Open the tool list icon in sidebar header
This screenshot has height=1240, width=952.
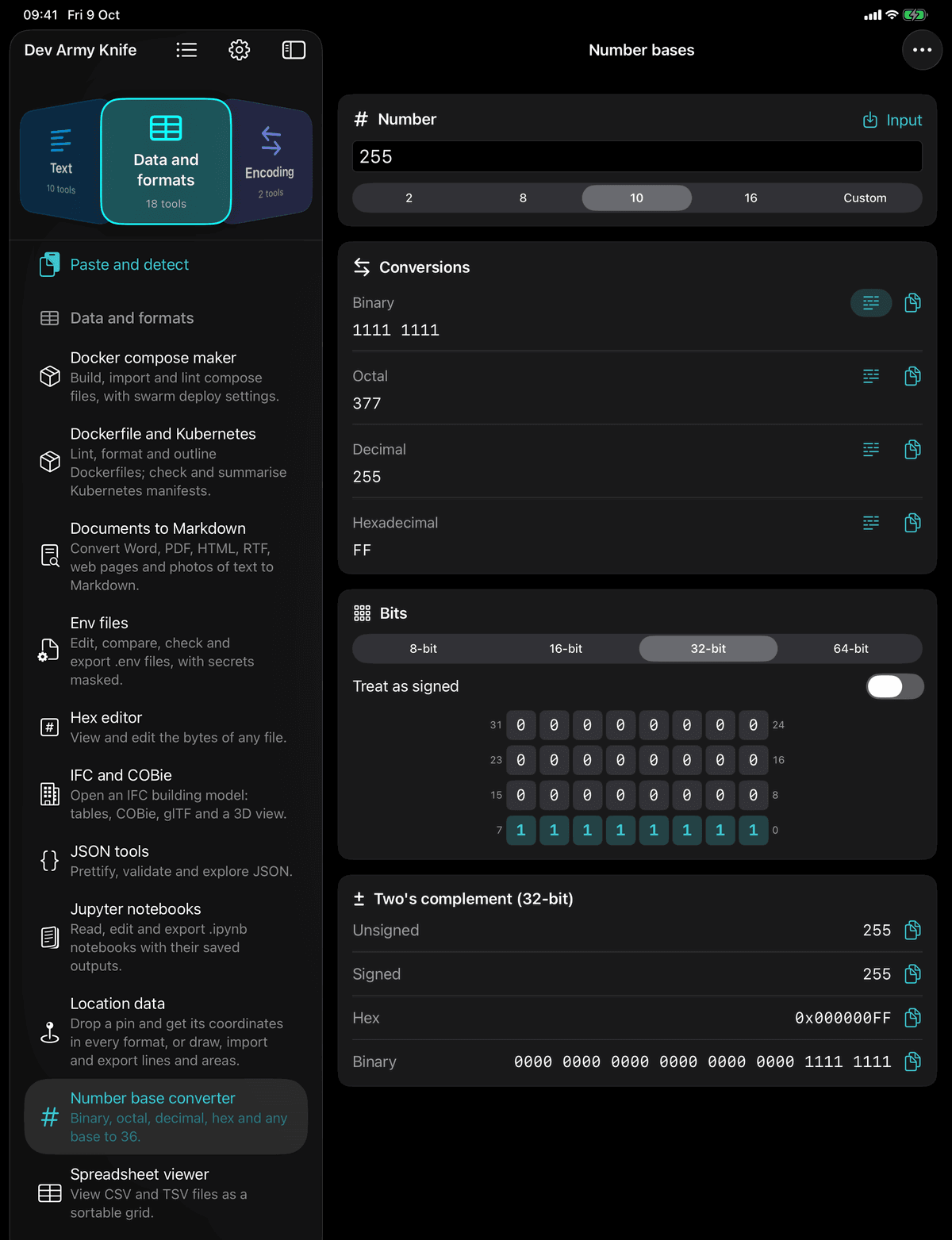[186, 50]
